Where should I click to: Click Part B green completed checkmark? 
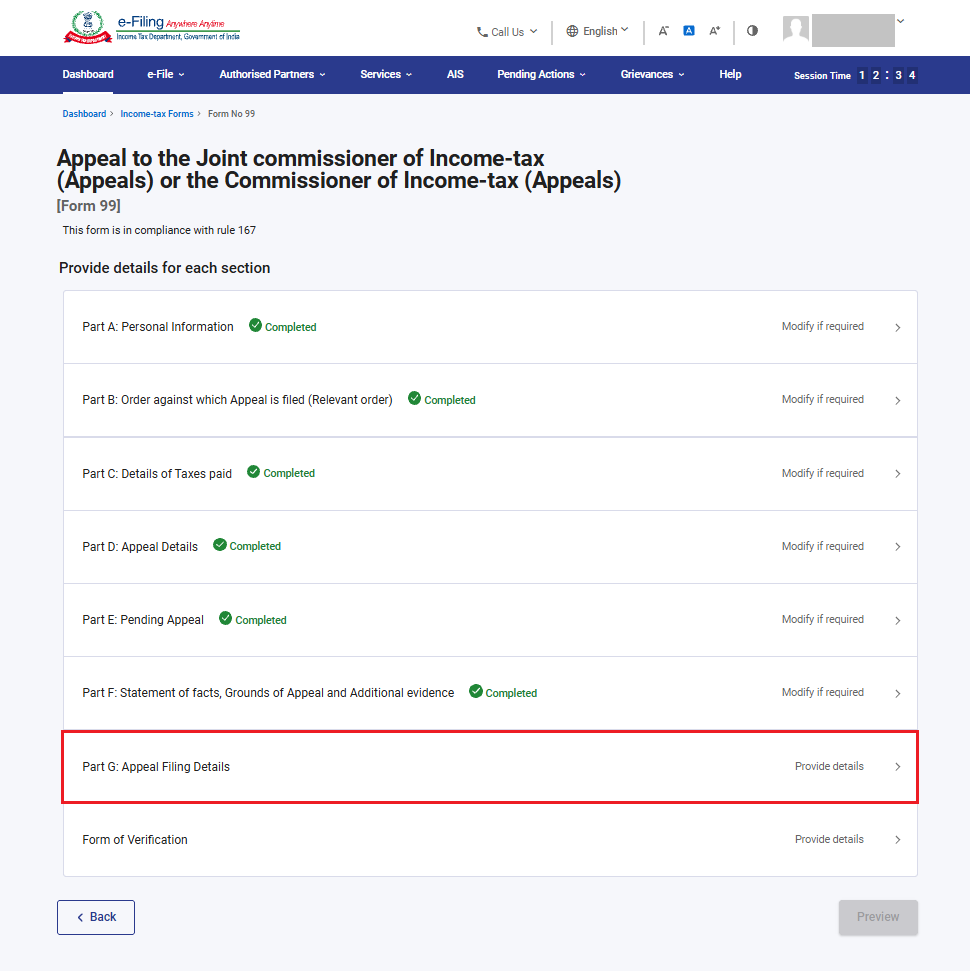(414, 398)
